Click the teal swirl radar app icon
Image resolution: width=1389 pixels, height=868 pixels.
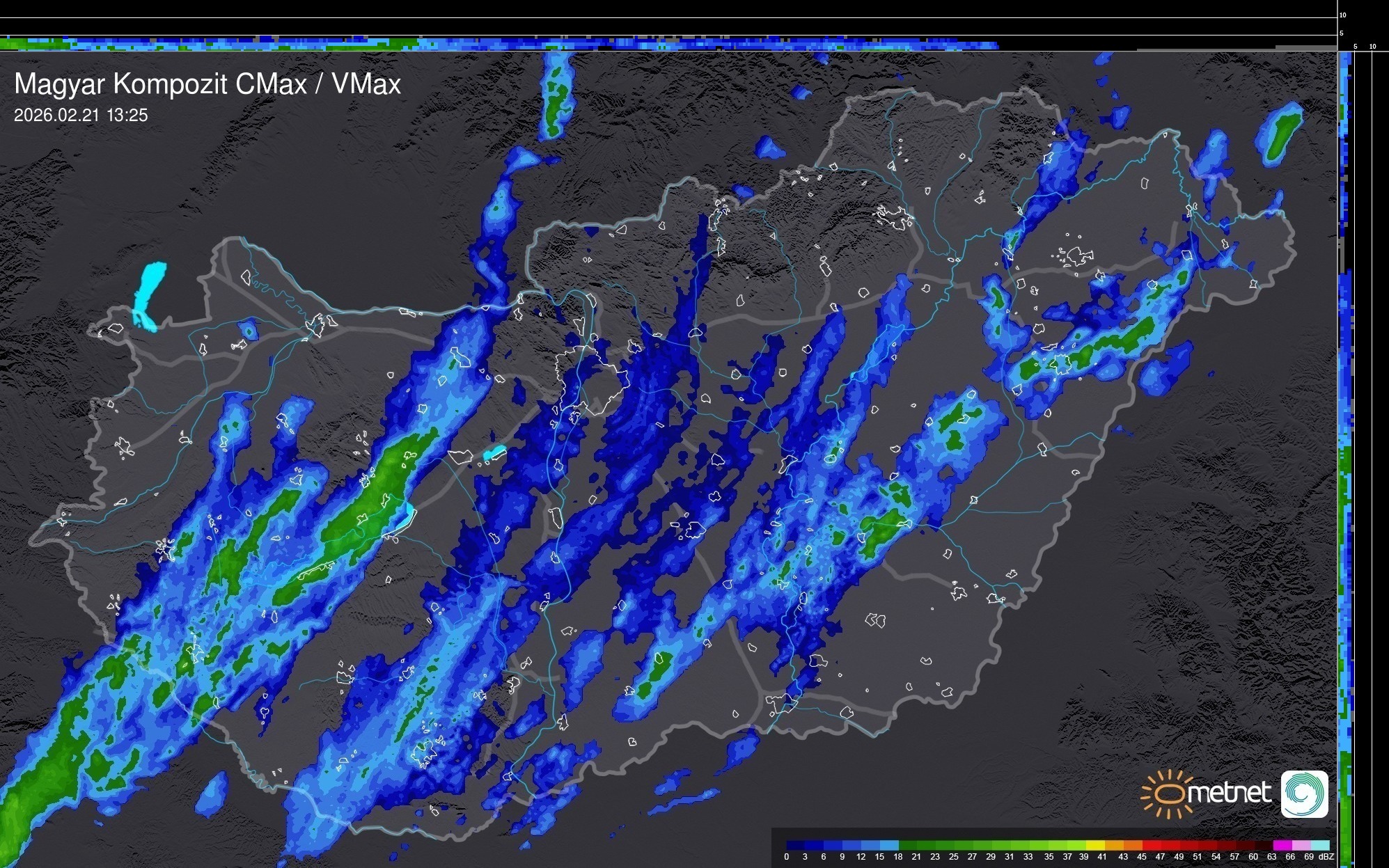[x=1304, y=794]
